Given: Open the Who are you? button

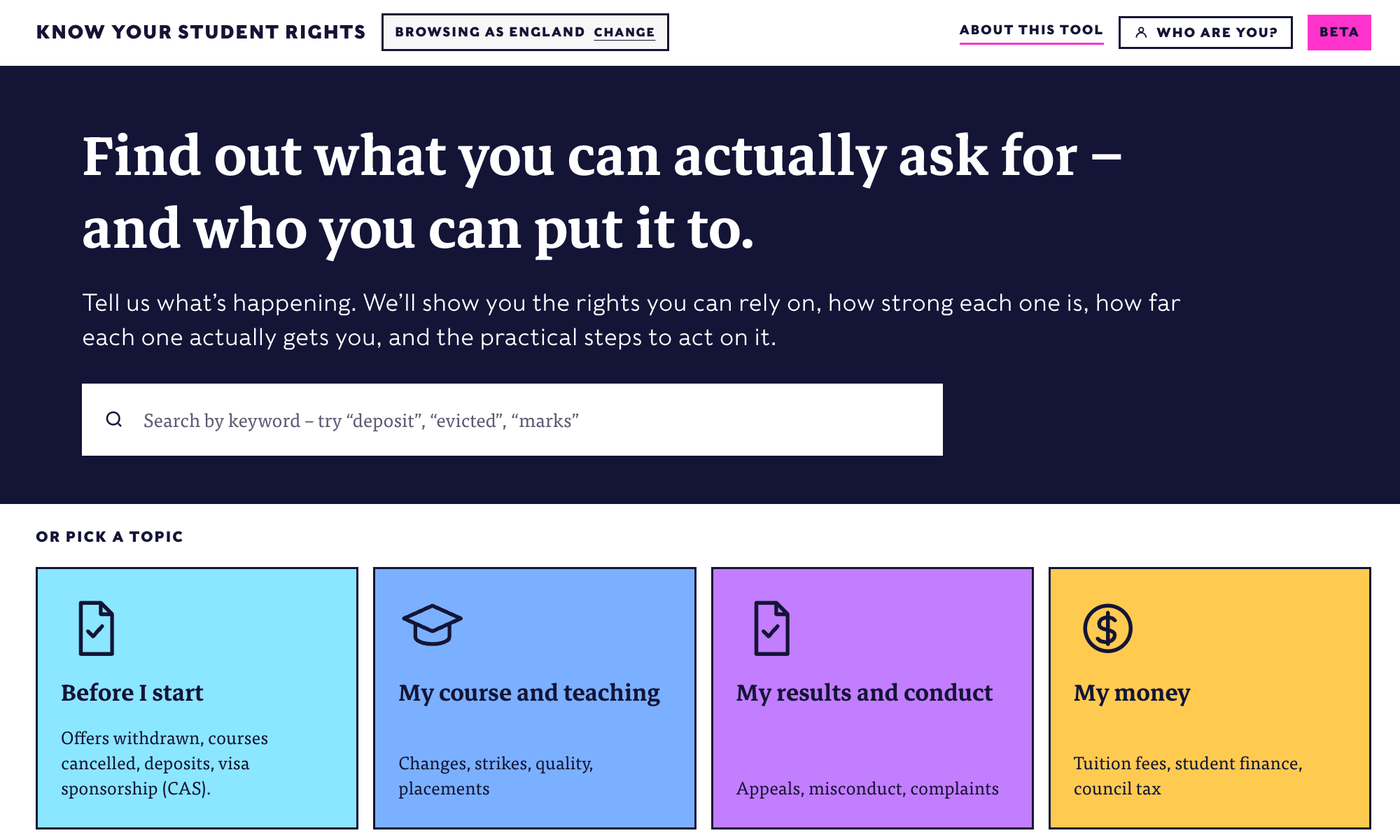Looking at the screenshot, I should click(x=1205, y=32).
